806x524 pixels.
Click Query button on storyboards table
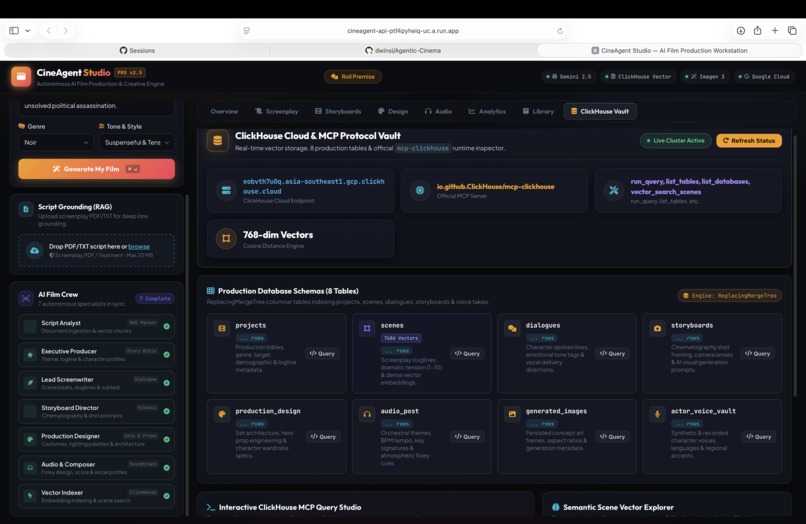click(758, 353)
